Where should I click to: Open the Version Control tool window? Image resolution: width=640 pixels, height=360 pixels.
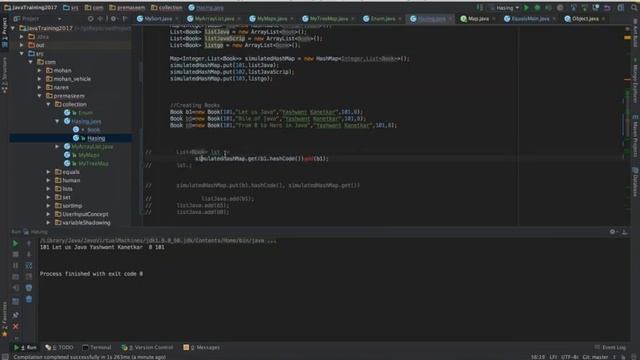[x=147, y=347]
